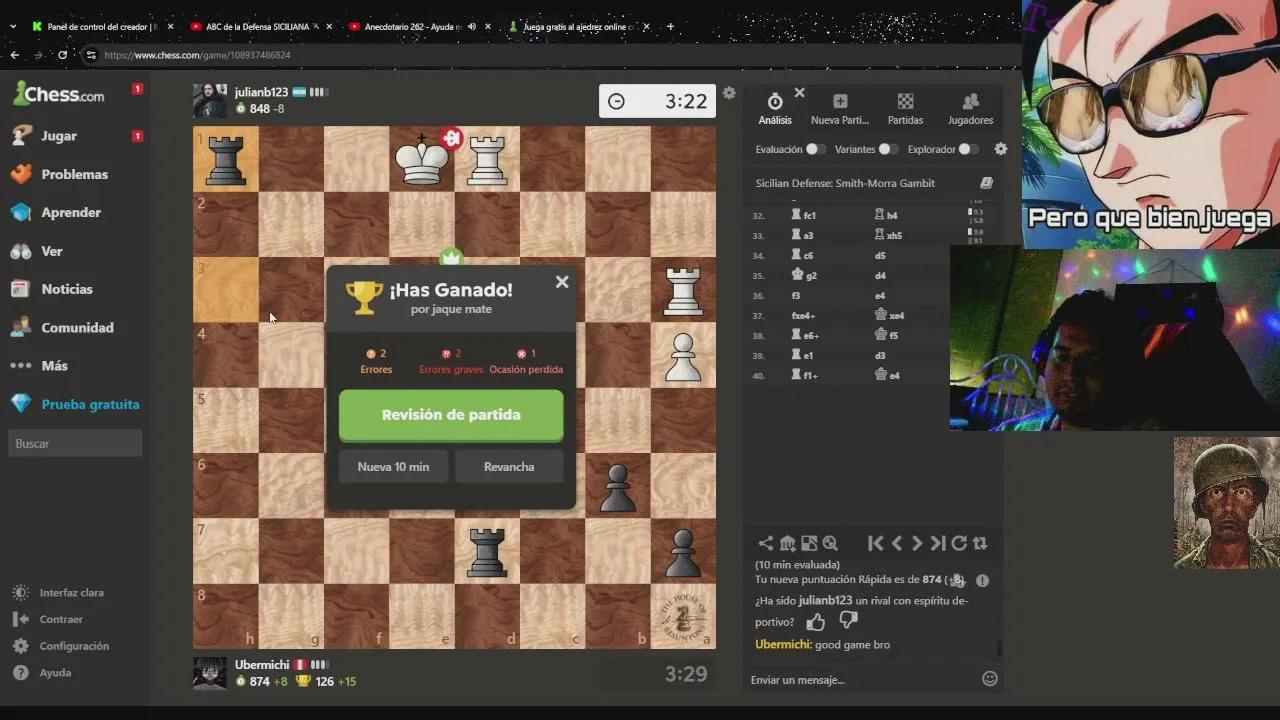This screenshot has width=1280, height=720.
Task: Open the Análisis tab clock icon
Action: [x=775, y=103]
